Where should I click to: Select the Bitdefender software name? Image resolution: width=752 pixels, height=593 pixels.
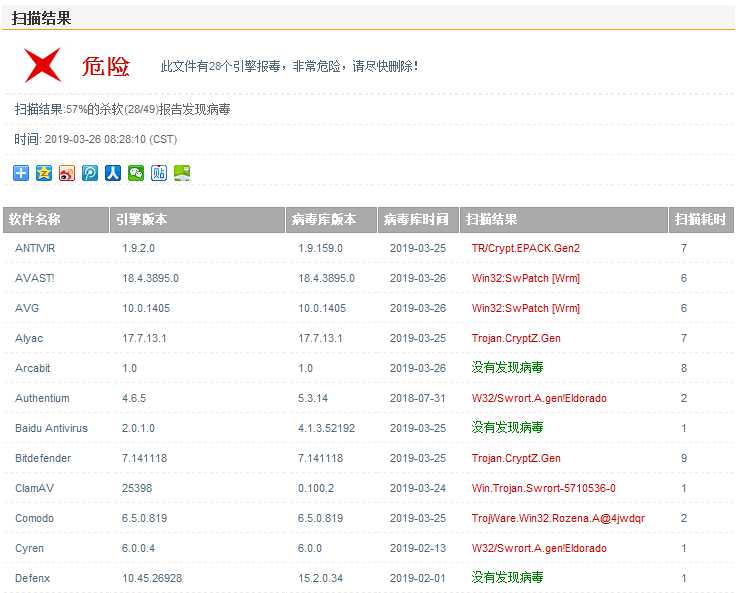[x=43, y=458]
